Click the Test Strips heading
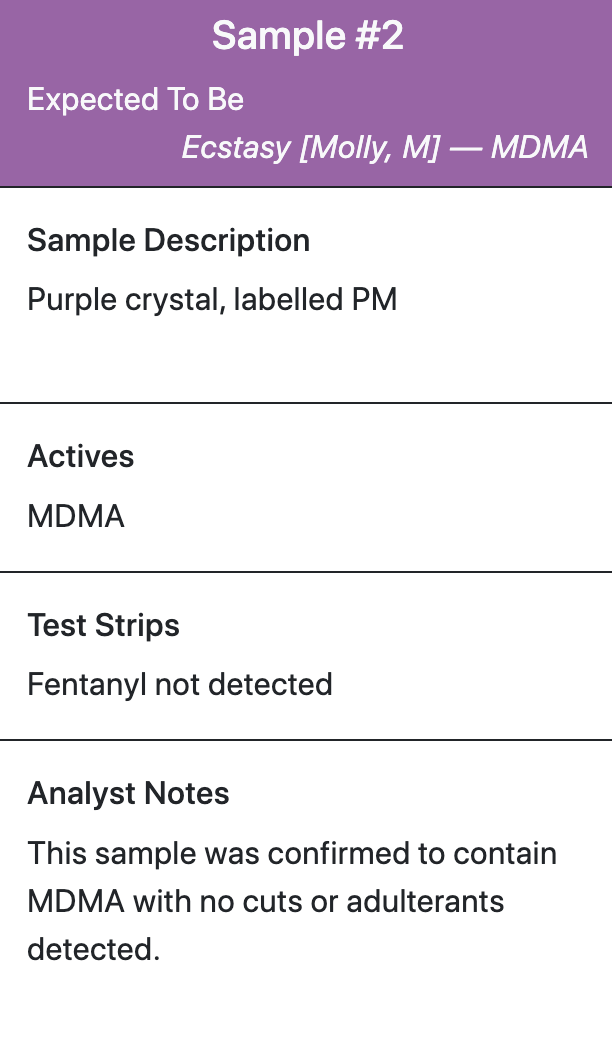 (x=103, y=625)
